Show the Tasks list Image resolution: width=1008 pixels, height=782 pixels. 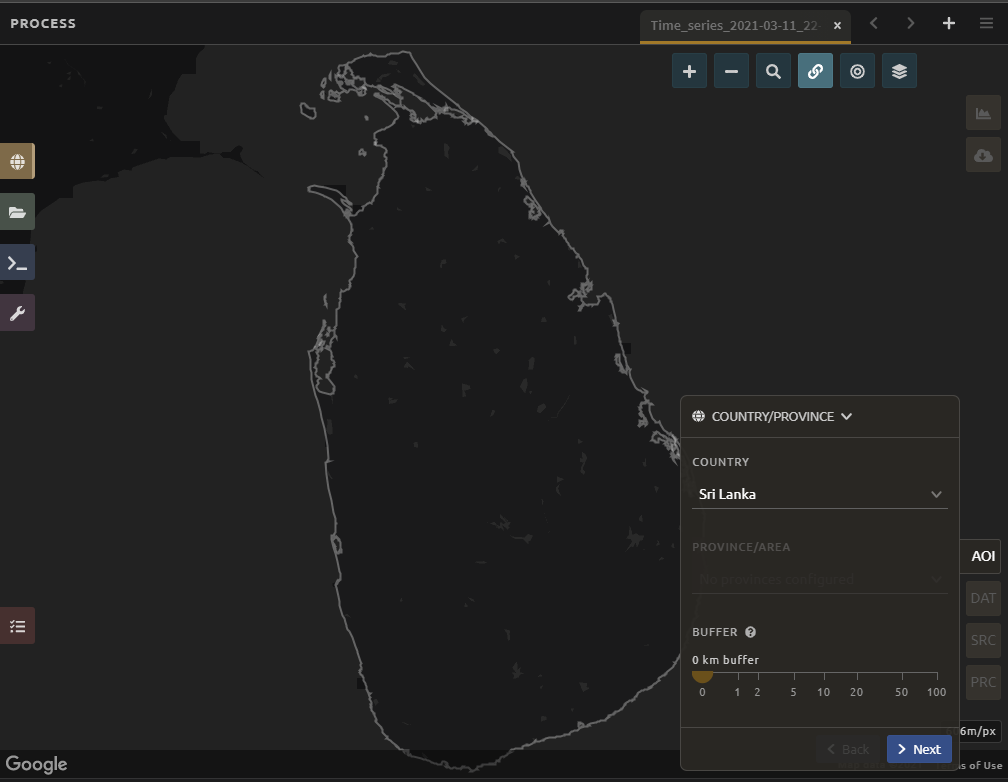click(x=17, y=626)
